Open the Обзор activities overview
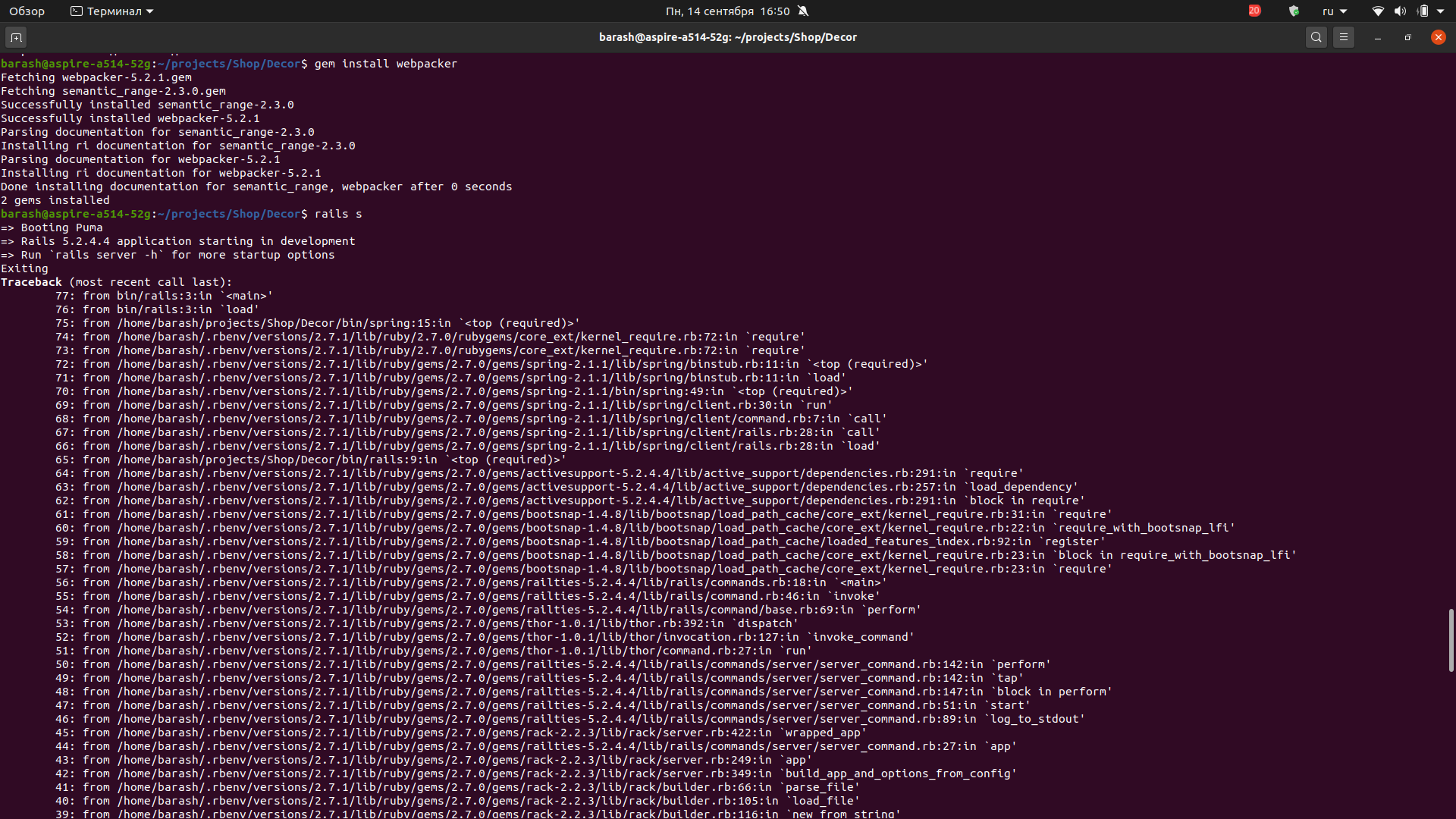This screenshot has width=1456, height=819. tap(27, 11)
